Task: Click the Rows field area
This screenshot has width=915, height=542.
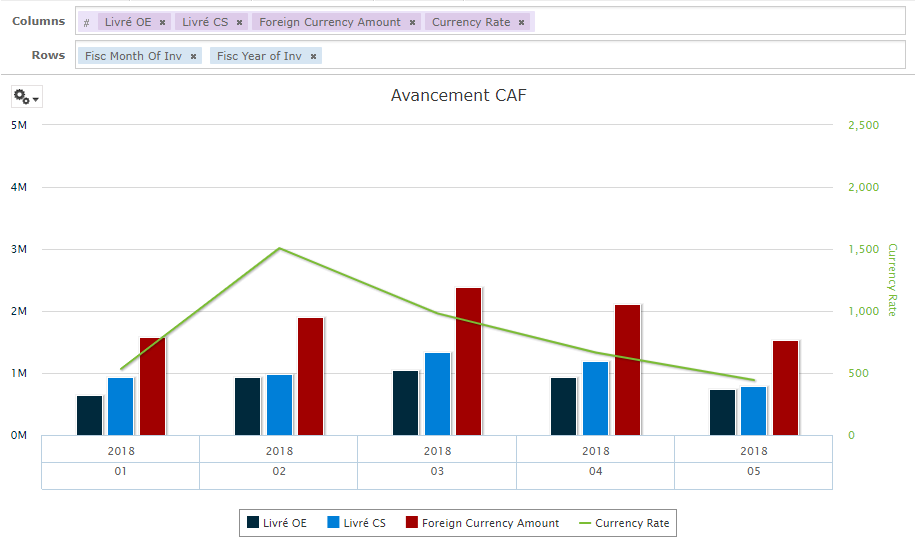Action: [490, 55]
